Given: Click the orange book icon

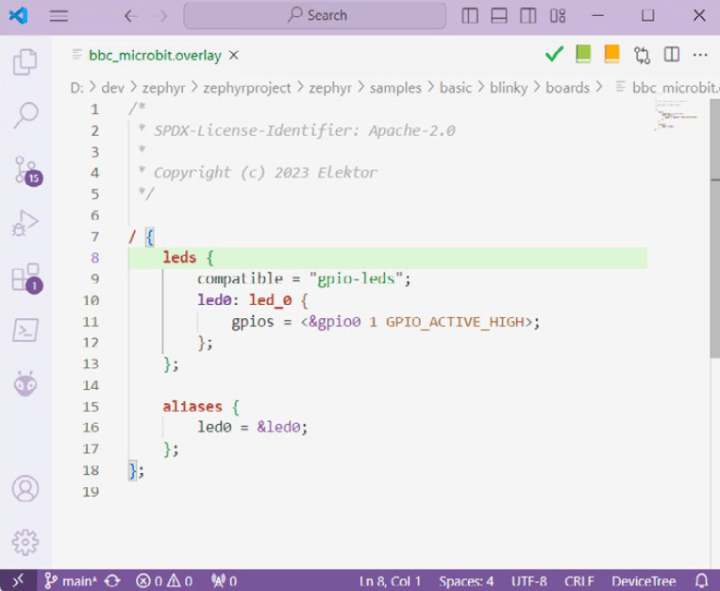Looking at the screenshot, I should (x=612, y=54).
